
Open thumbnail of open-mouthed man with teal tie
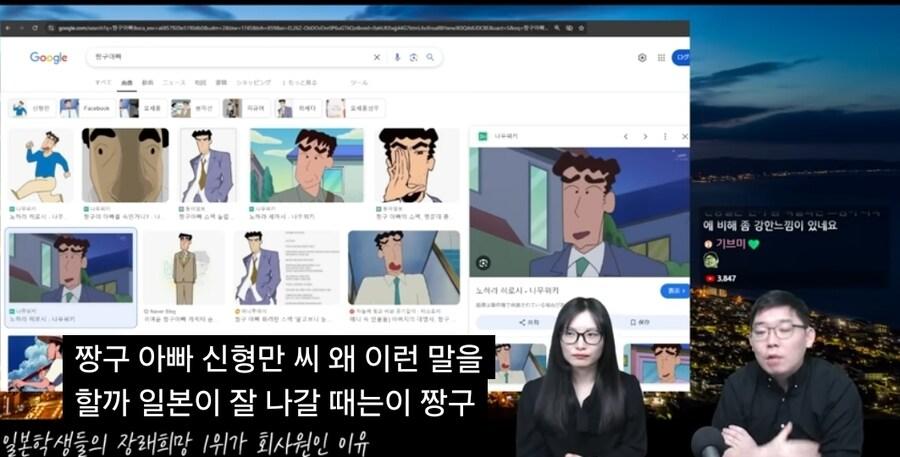point(404,268)
